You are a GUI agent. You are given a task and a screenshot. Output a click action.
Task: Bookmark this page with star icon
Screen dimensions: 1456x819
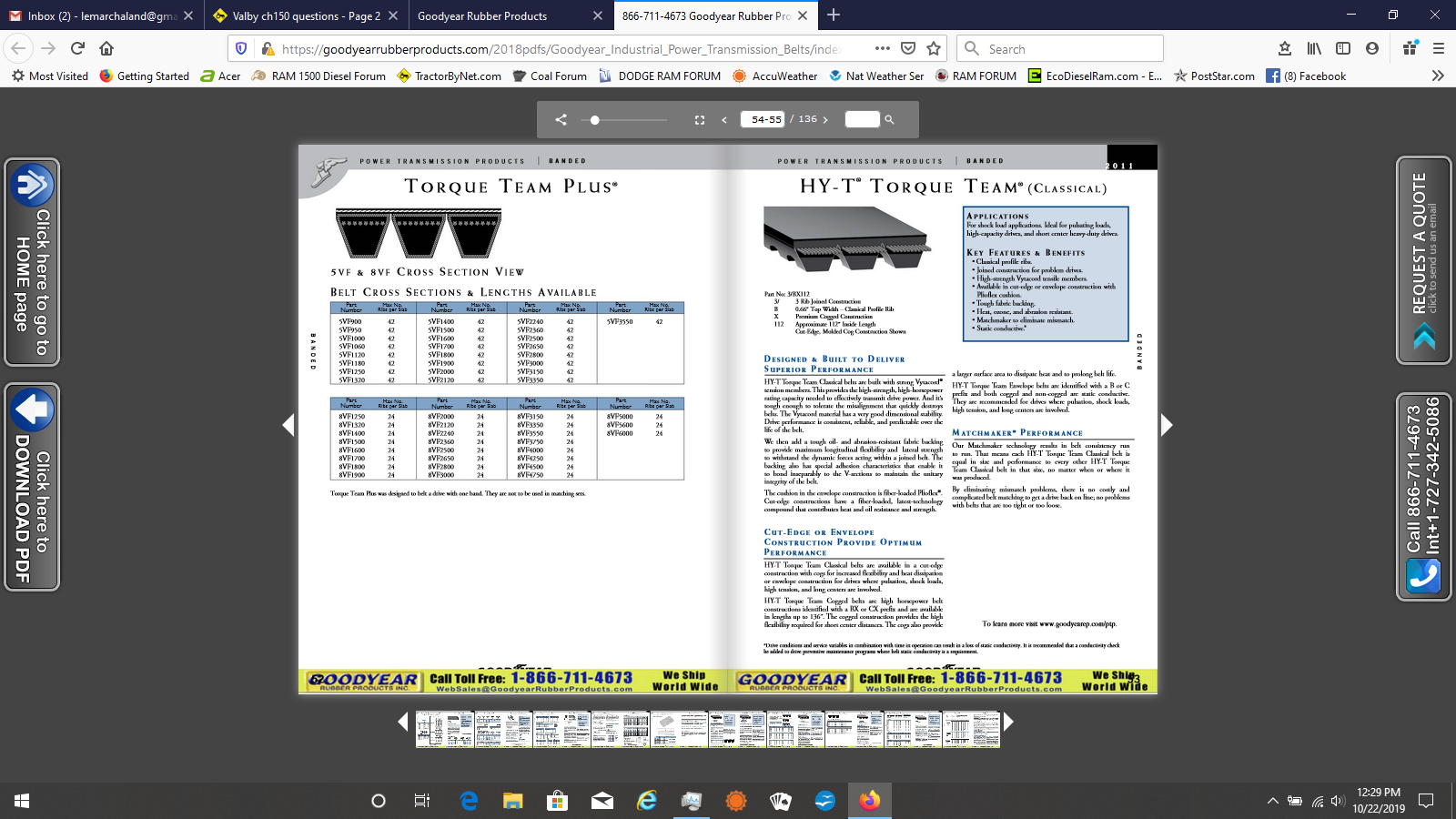[x=934, y=48]
